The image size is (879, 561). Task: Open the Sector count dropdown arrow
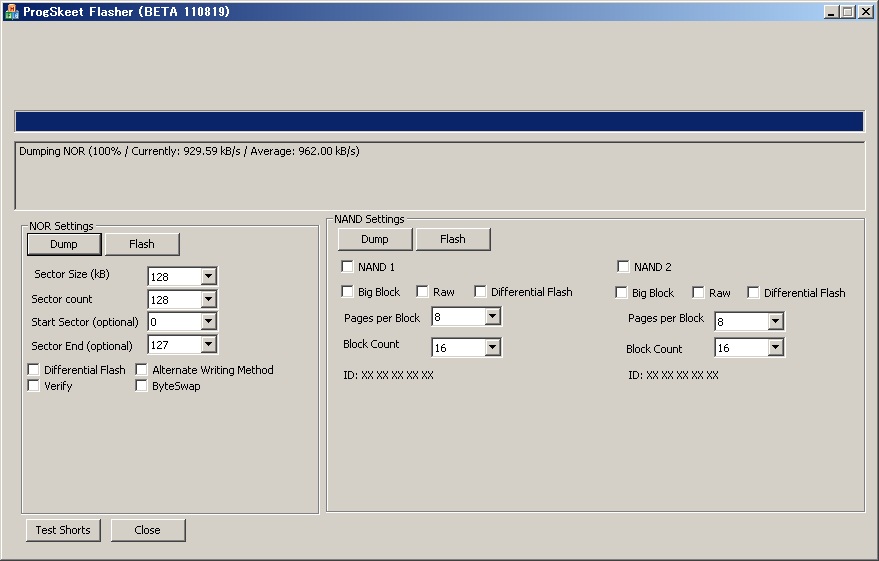pyautogui.click(x=209, y=299)
